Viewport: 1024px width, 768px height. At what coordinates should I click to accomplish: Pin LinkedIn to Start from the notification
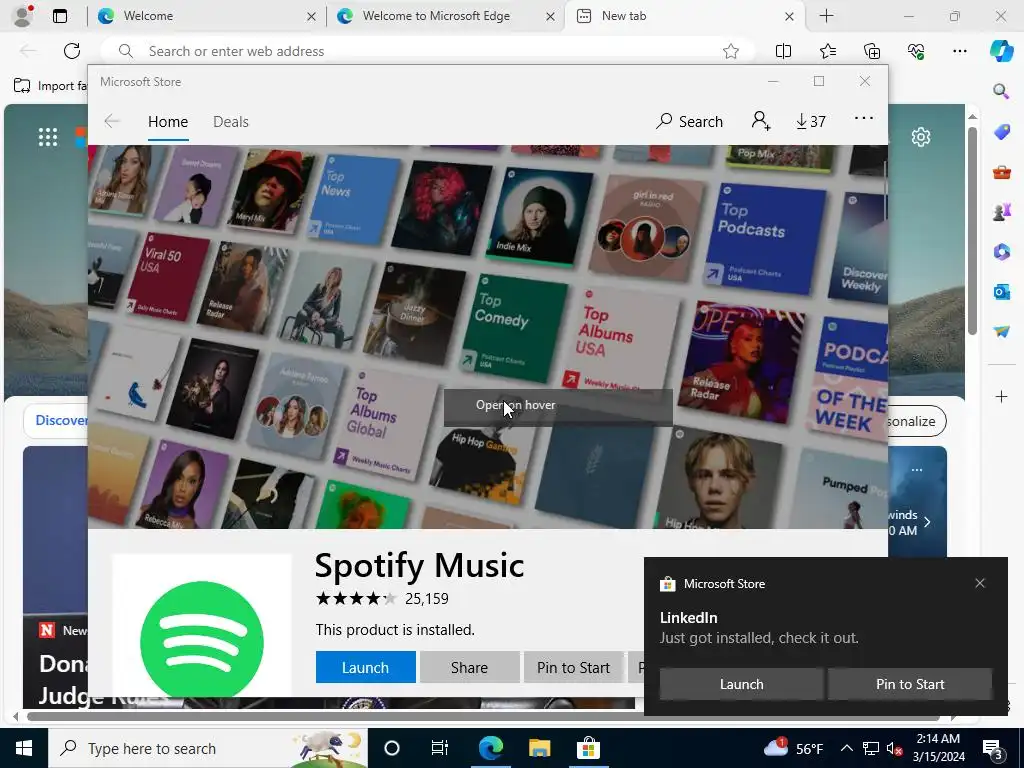click(x=910, y=684)
